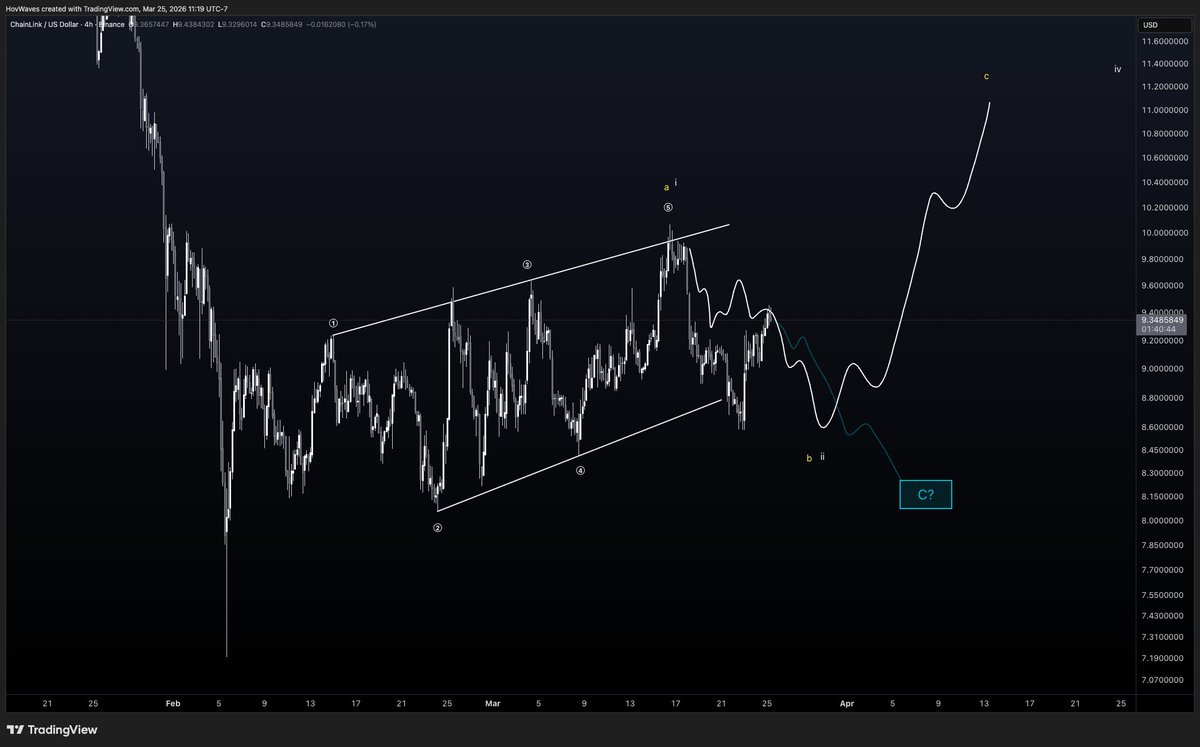
Task: Select the circled wave 5 label
Action: 668,208
